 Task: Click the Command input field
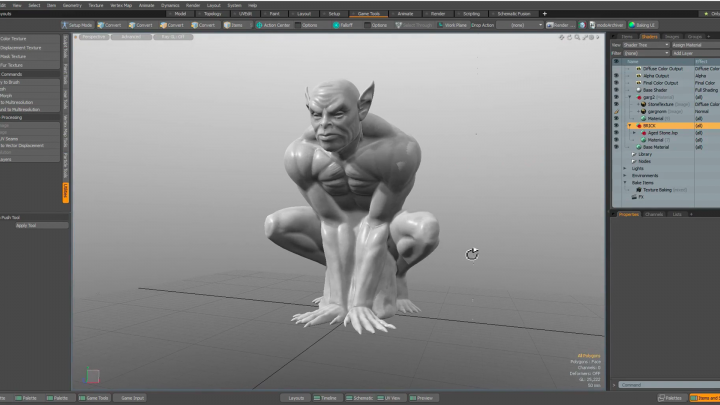tap(665, 385)
